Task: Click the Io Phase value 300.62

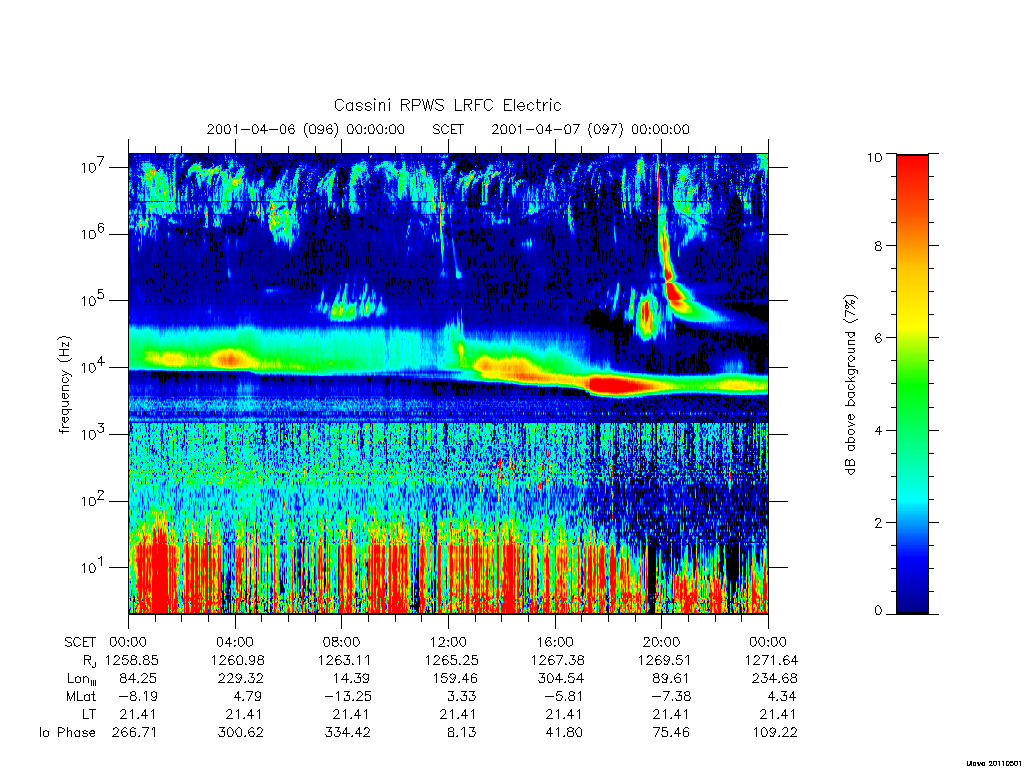Action: pyautogui.click(x=241, y=733)
